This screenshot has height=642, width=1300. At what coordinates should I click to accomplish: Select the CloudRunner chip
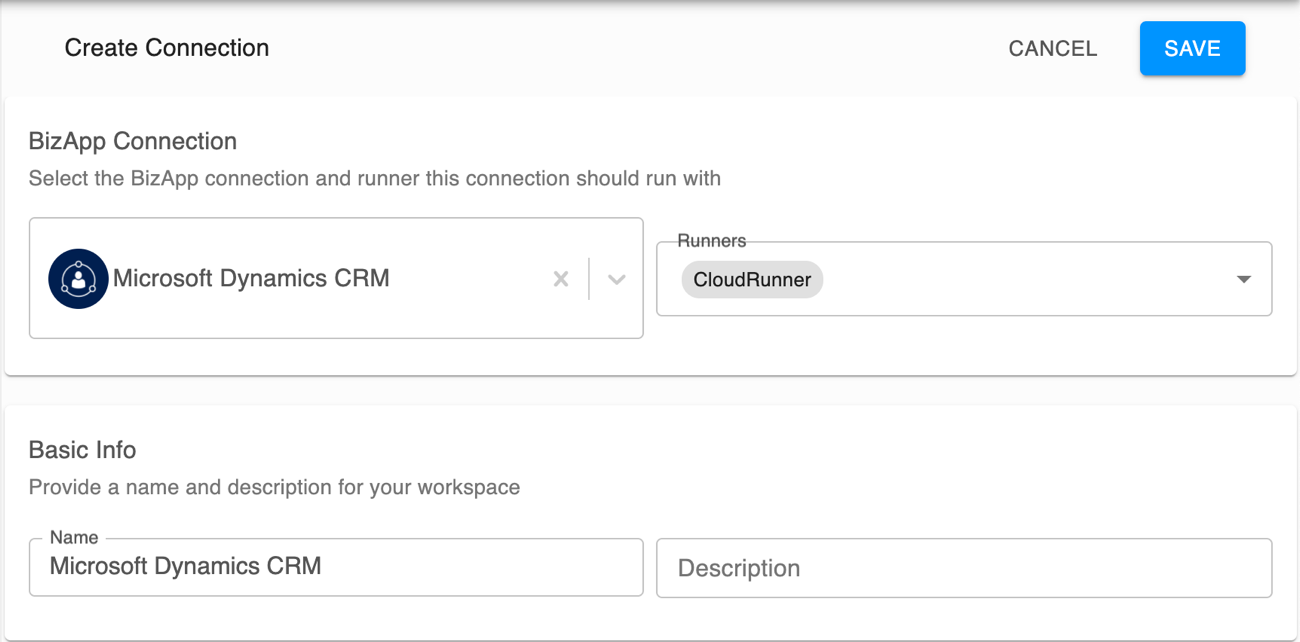coord(752,280)
